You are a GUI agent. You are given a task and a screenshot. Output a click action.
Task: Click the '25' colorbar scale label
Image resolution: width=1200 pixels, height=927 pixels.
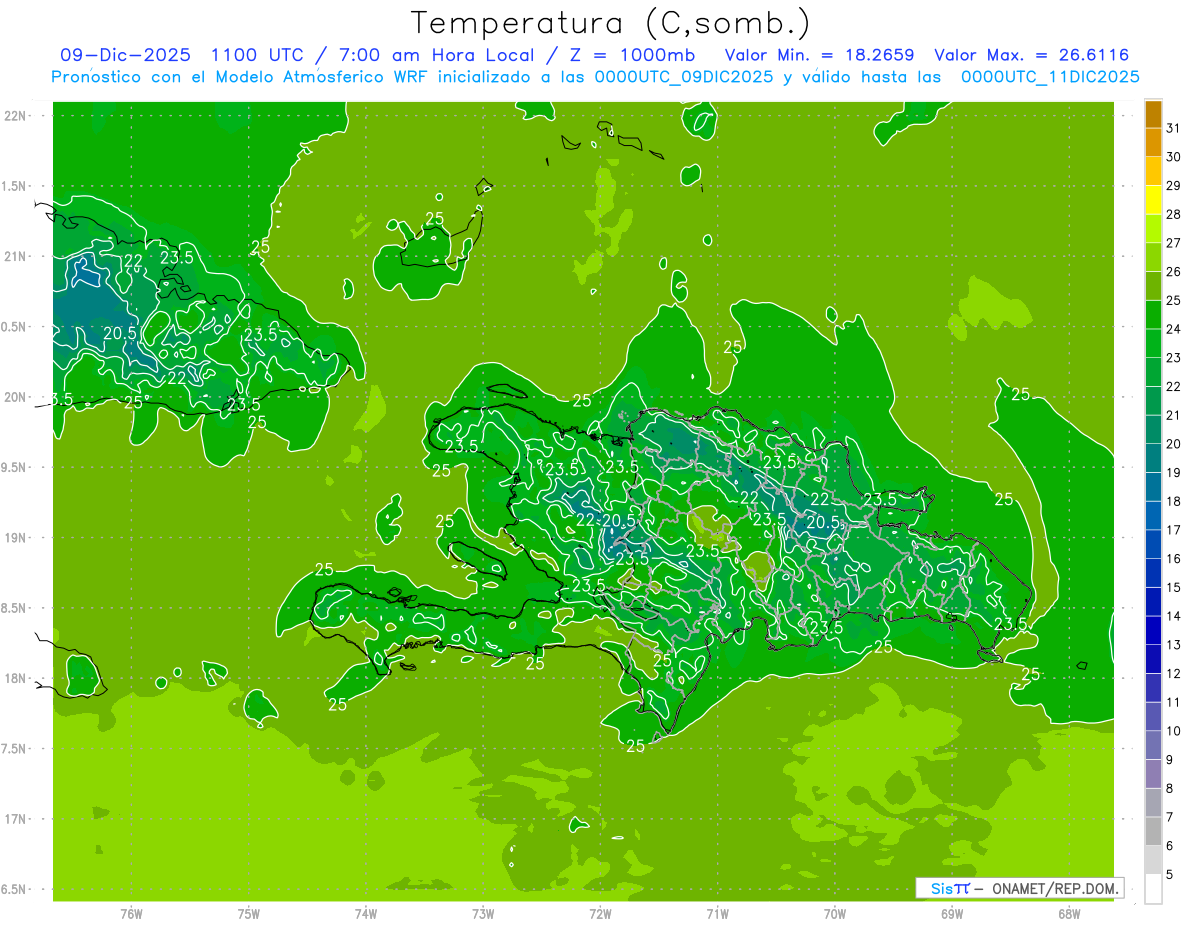[1174, 300]
